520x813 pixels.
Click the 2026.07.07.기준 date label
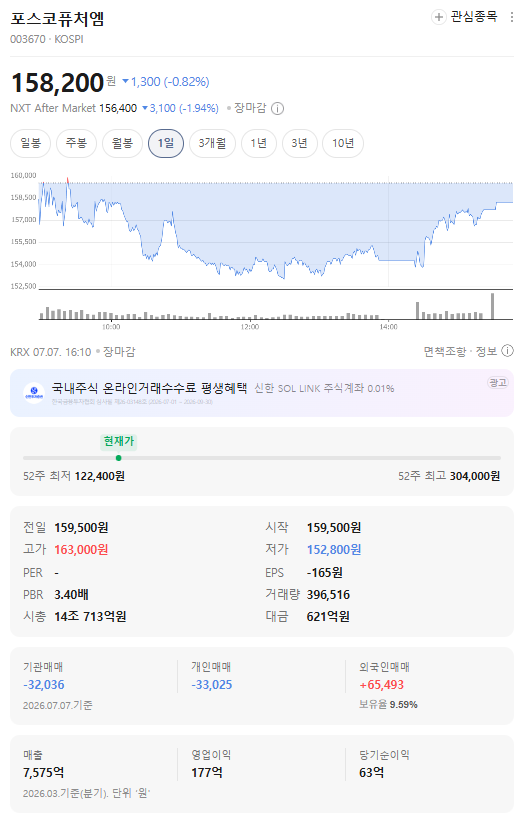[x=58, y=706]
